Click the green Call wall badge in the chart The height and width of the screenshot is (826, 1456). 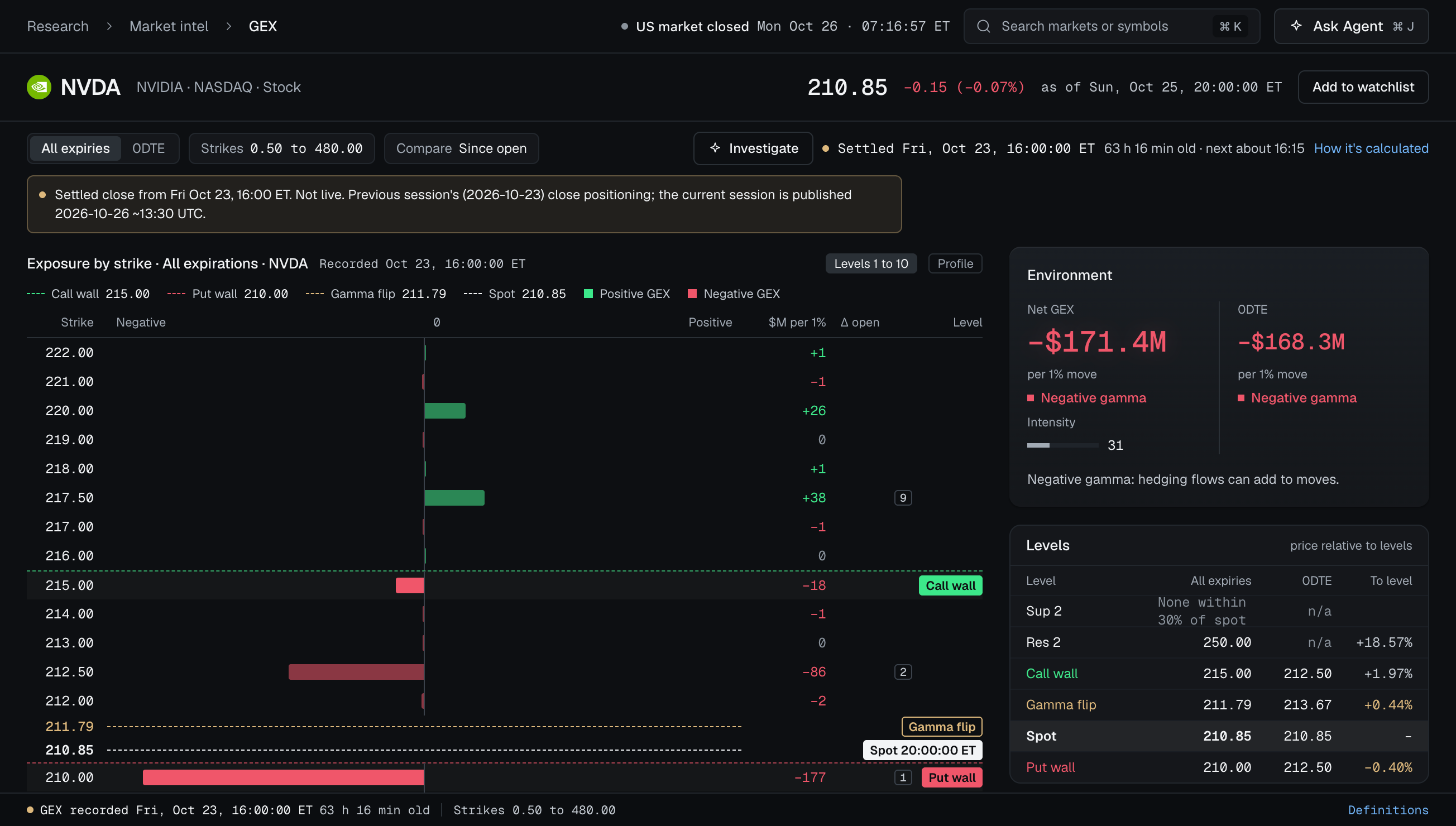[950, 586]
